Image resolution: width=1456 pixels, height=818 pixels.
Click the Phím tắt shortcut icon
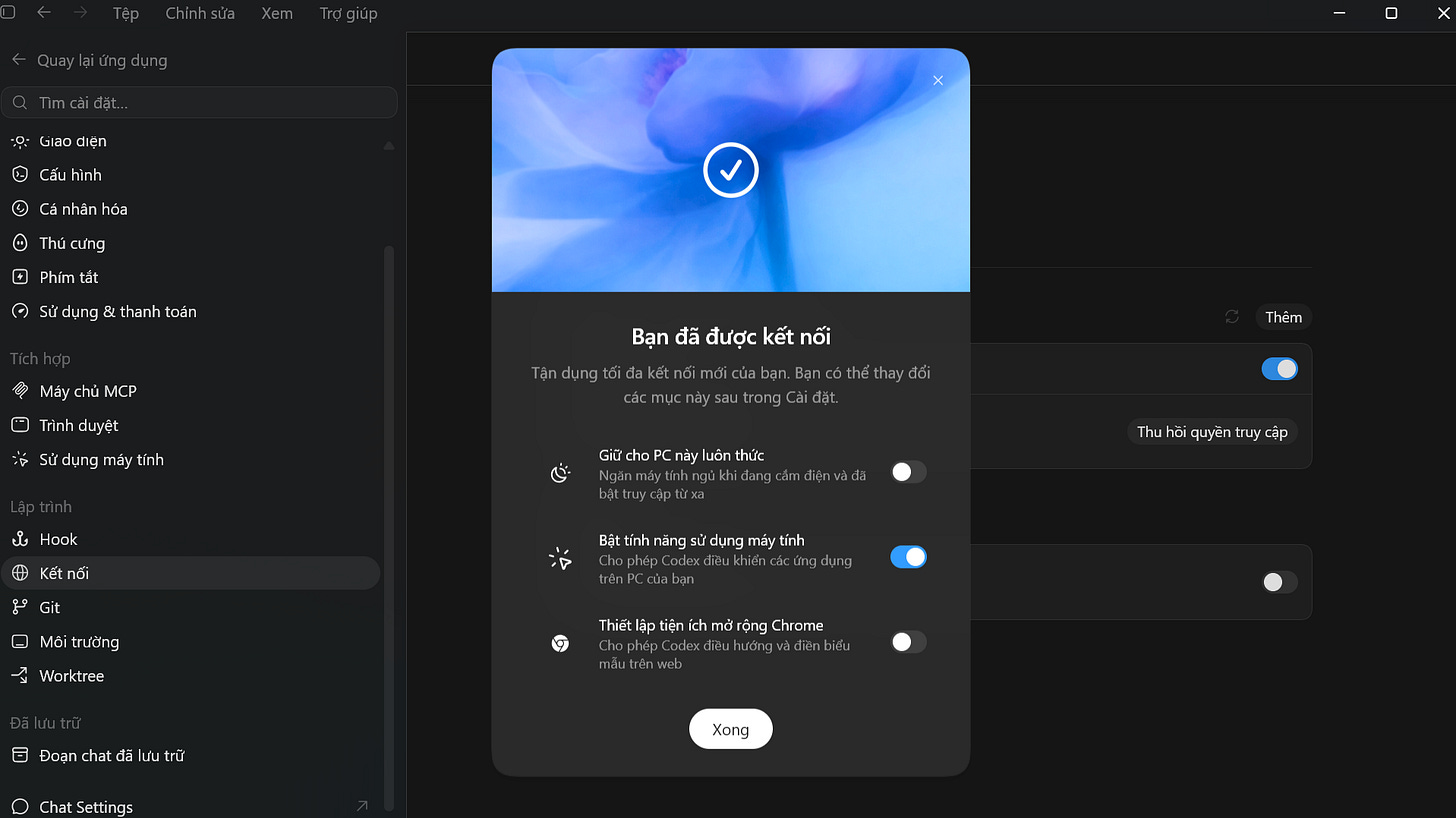pos(20,277)
